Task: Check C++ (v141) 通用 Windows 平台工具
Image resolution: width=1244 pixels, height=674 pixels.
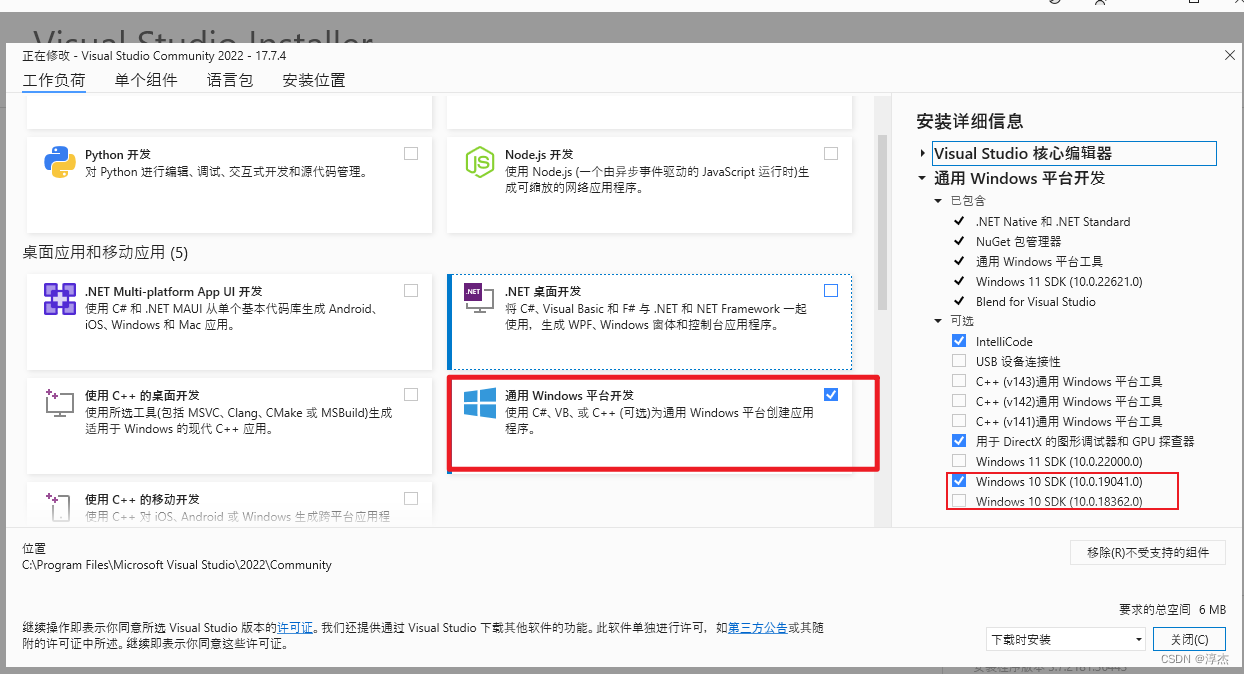Action: 959,421
